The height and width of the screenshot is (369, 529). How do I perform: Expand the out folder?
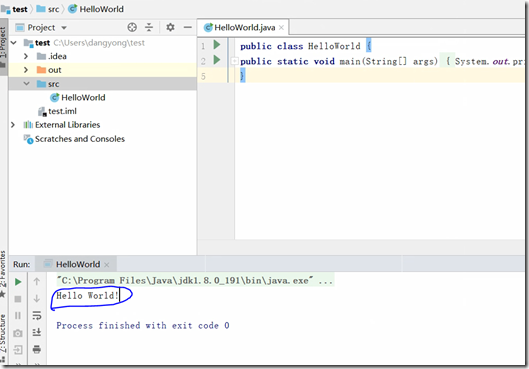[26, 70]
